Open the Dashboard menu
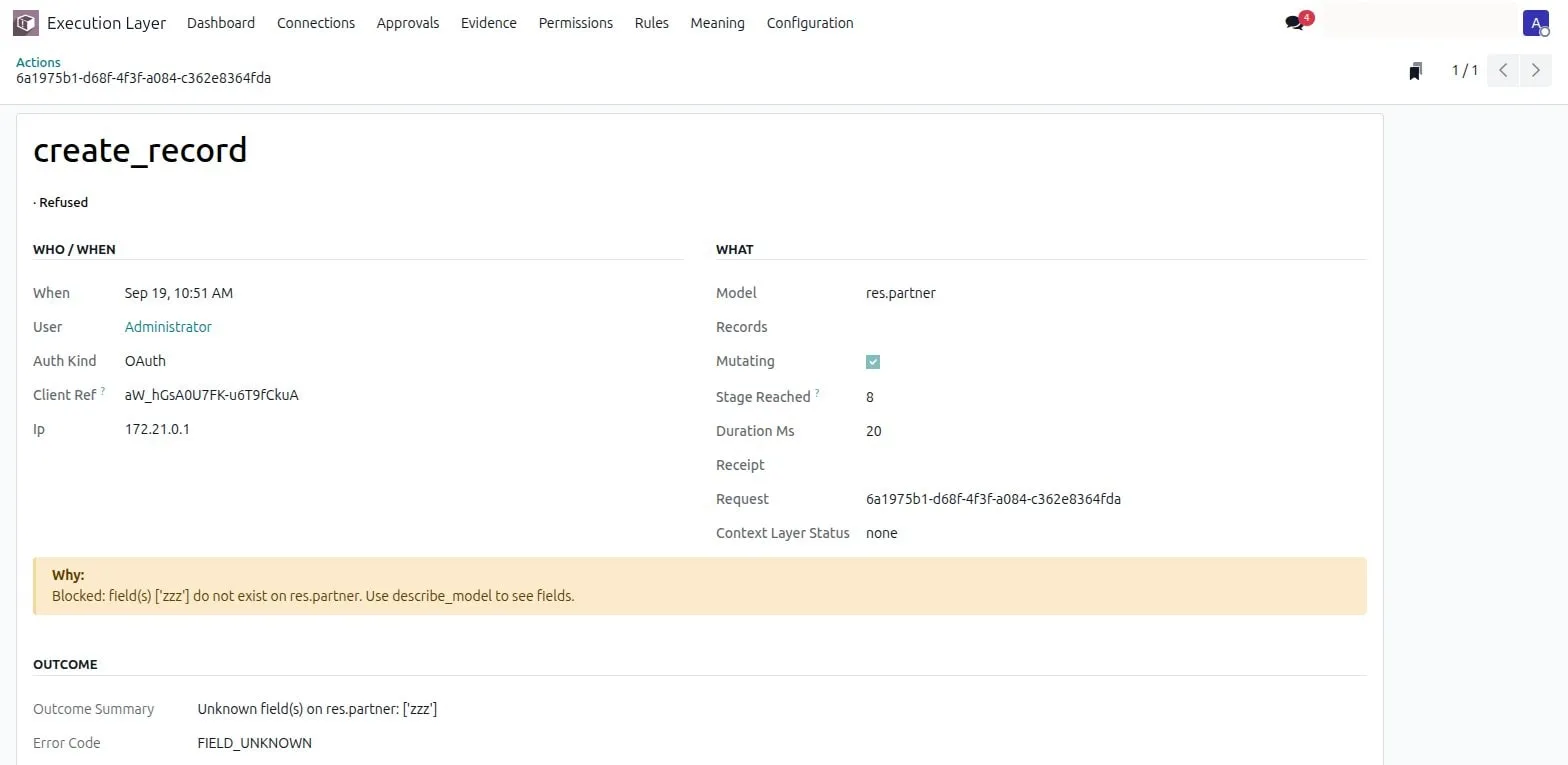The width and height of the screenshot is (1568, 765). point(221,23)
